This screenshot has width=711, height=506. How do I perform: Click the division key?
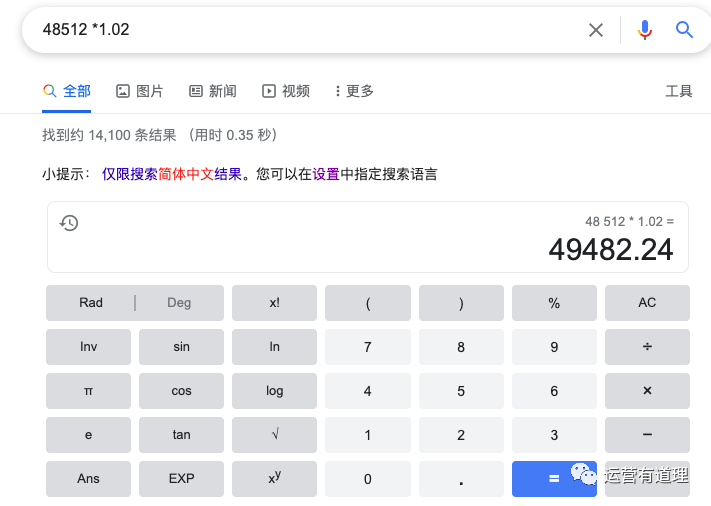[x=647, y=347]
